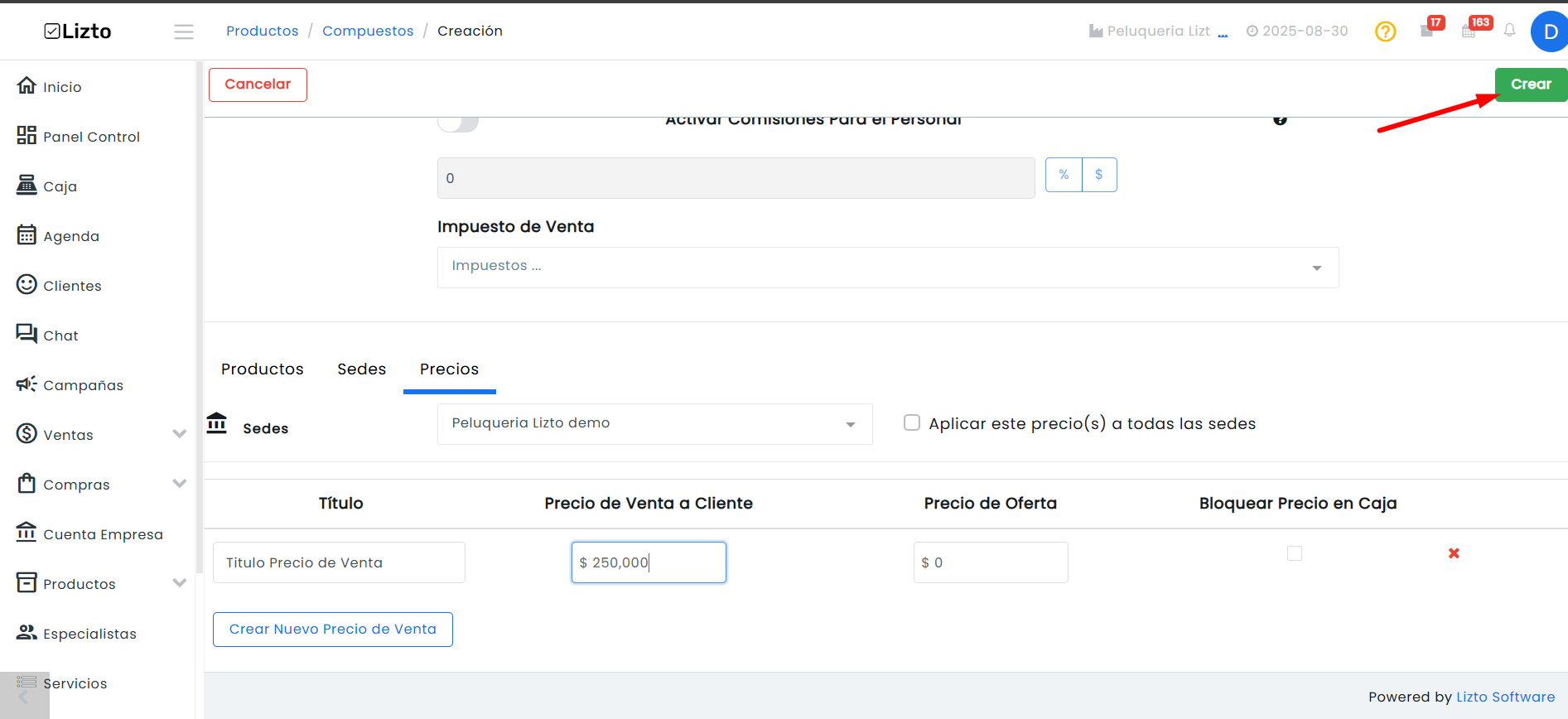
Task: Click the Precio de Oferta input field
Action: tap(991, 562)
